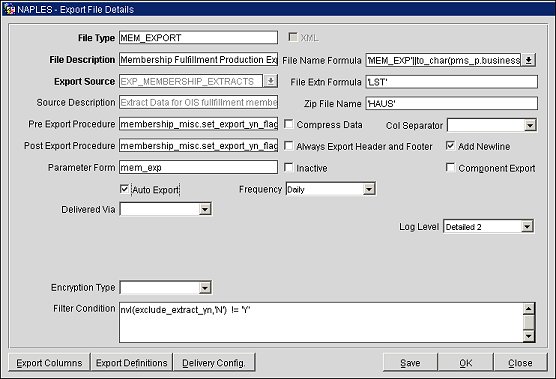Uncheck the Auto Export checkbox

pos(124,189)
